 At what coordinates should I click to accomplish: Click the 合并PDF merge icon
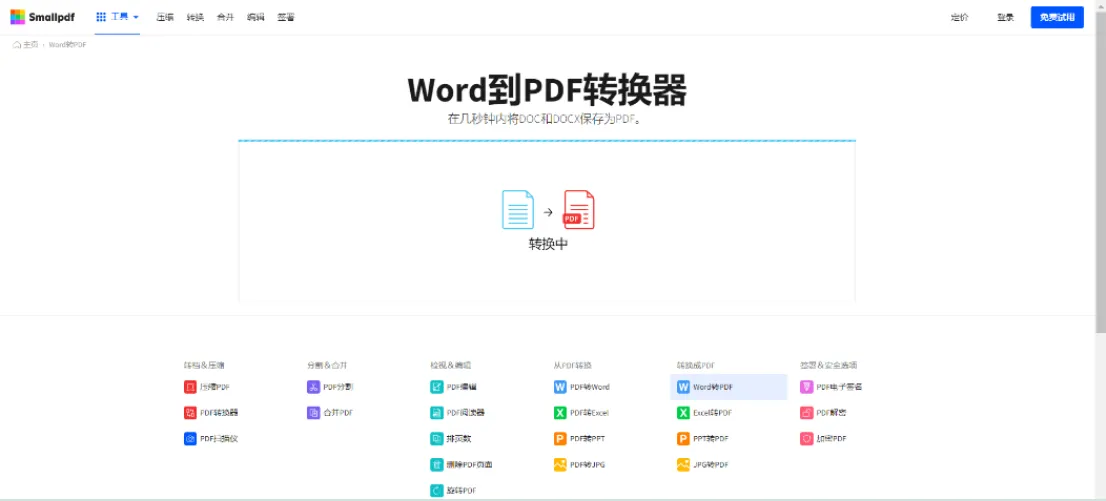point(313,413)
